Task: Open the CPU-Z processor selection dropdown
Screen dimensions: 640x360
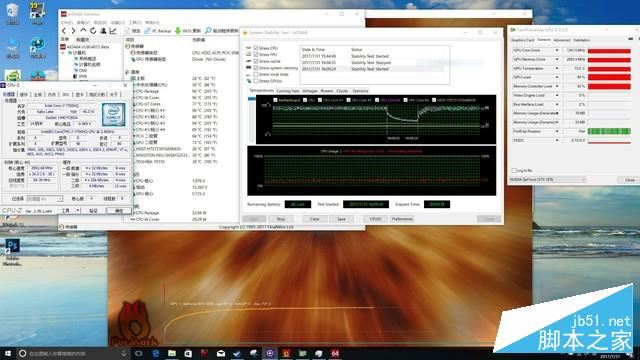Action: [44, 199]
